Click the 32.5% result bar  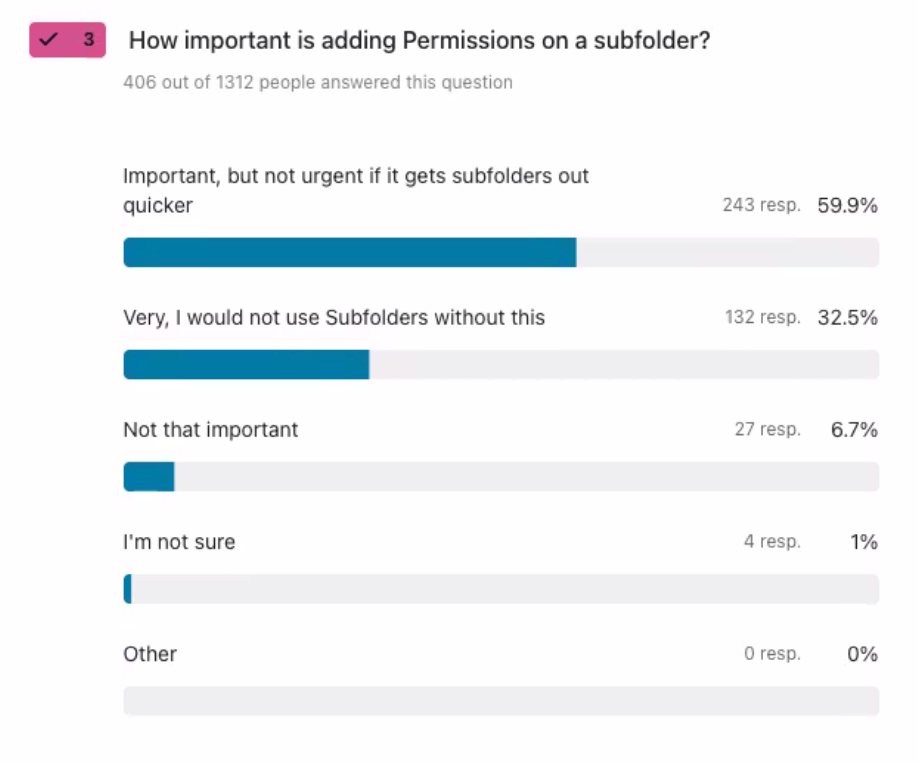pyautogui.click(x=501, y=365)
